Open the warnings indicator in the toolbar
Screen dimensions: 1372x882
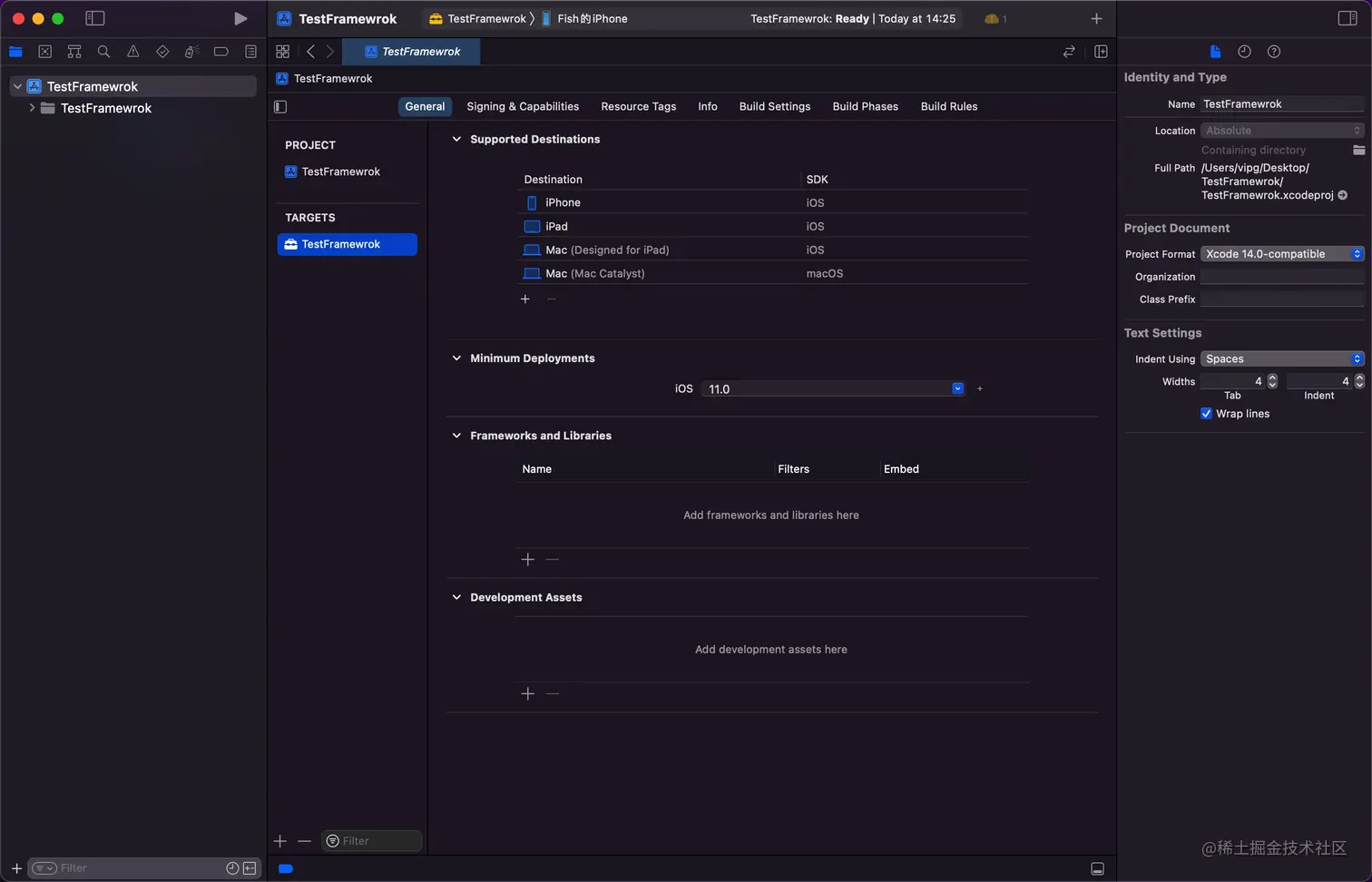point(995,18)
